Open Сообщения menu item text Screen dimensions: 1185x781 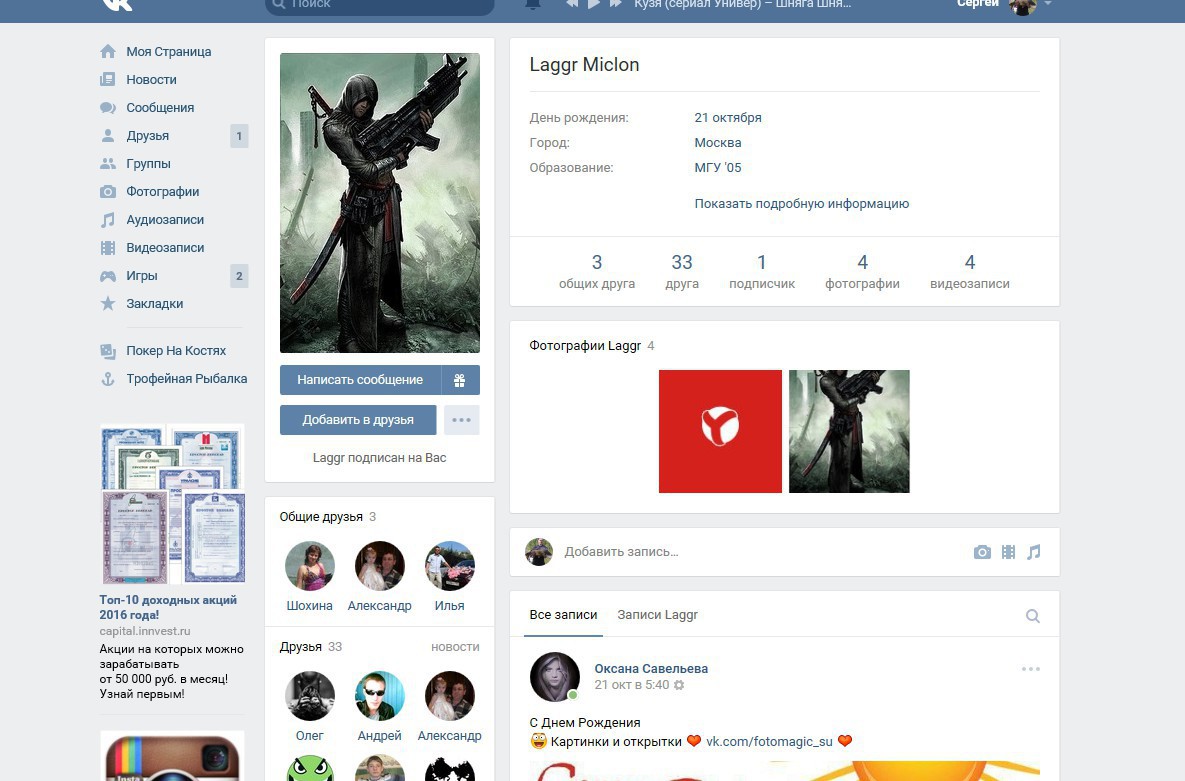pos(160,107)
